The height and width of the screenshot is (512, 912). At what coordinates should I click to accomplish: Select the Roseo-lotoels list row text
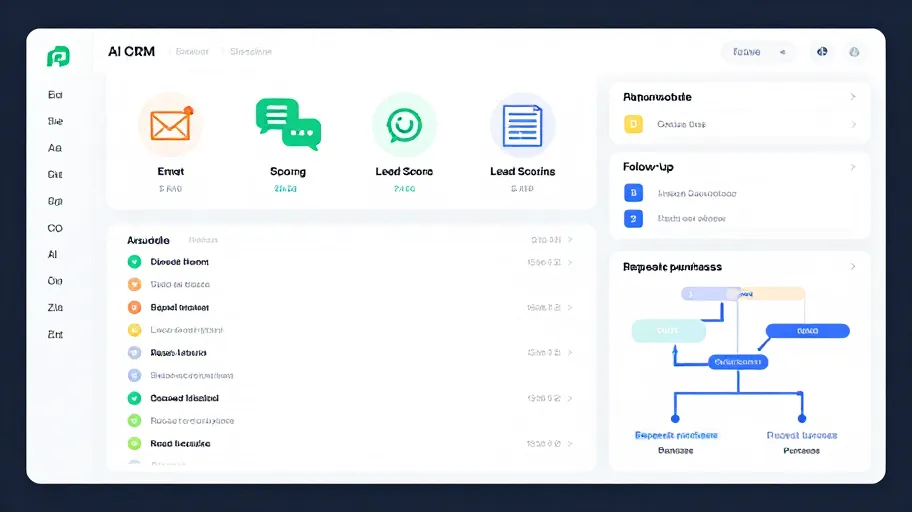coord(178,353)
